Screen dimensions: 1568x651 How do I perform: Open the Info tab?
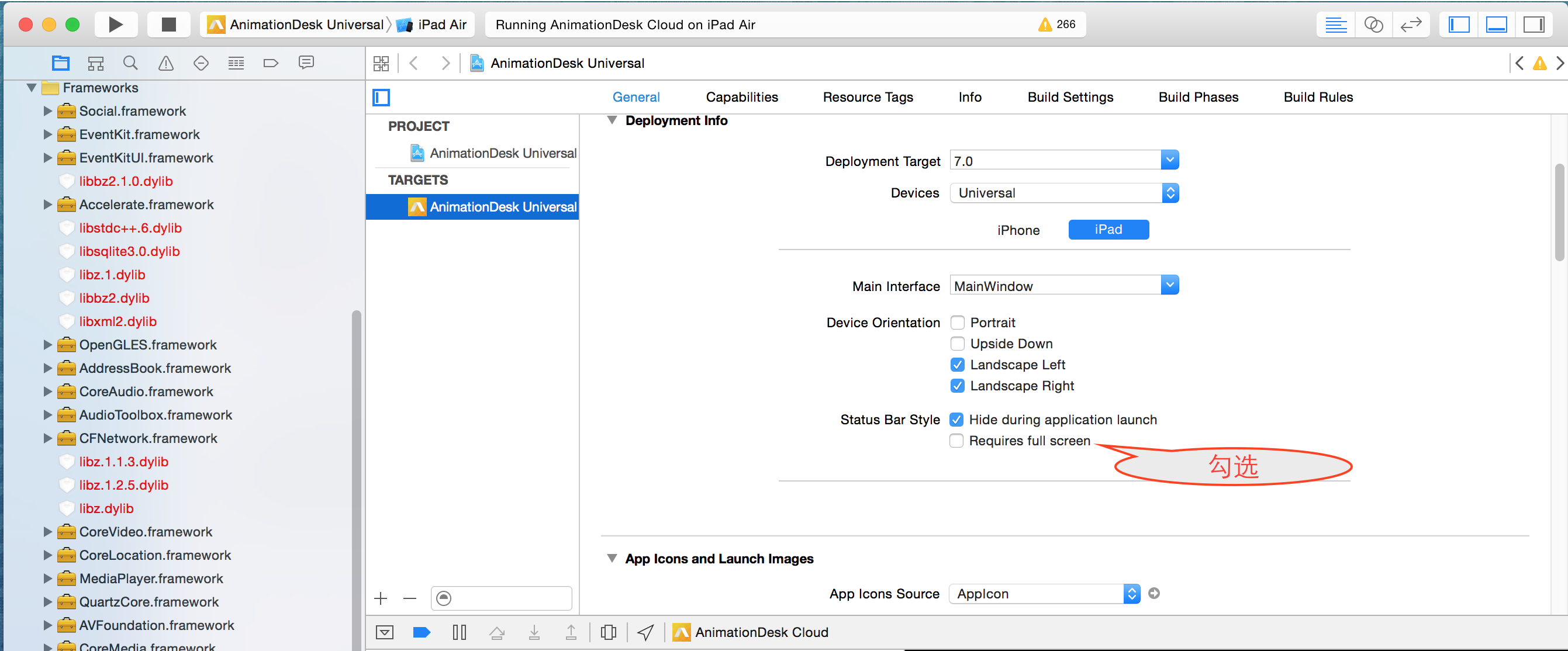point(970,98)
